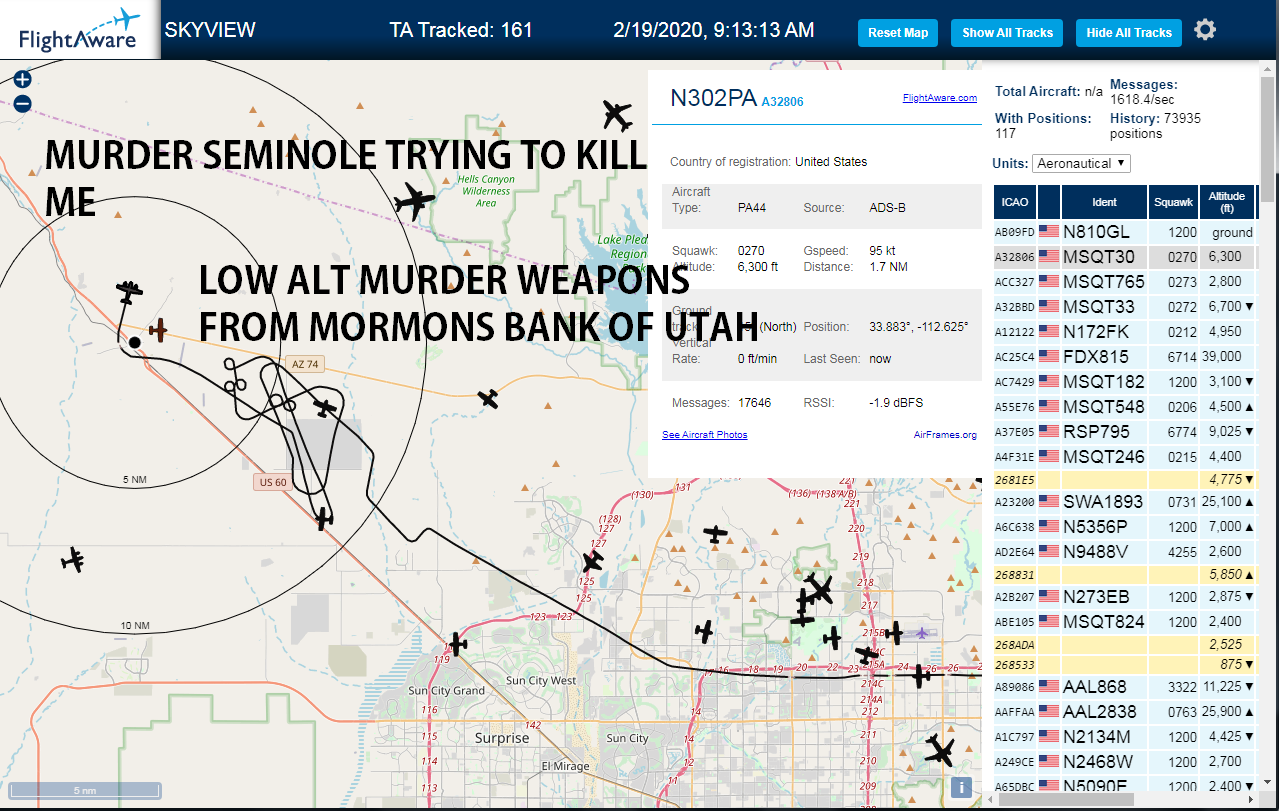Image resolution: width=1279 pixels, height=811 pixels.
Task: Click the Reset Map button
Action: coord(898,33)
